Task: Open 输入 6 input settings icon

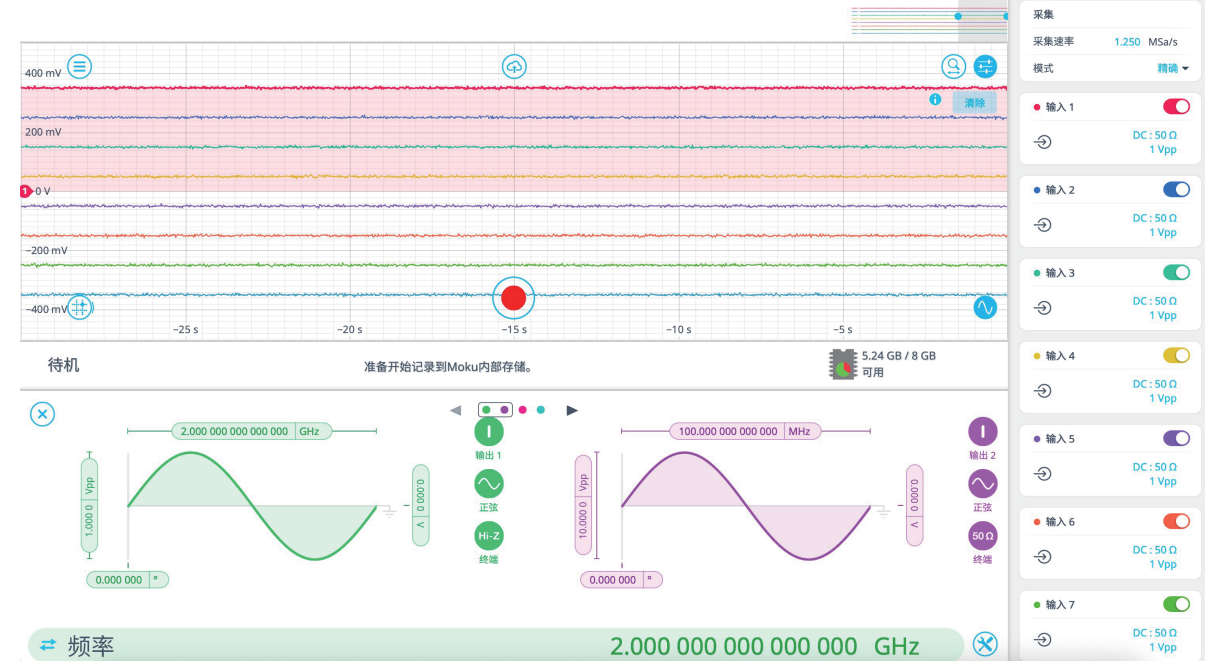Action: (1043, 557)
